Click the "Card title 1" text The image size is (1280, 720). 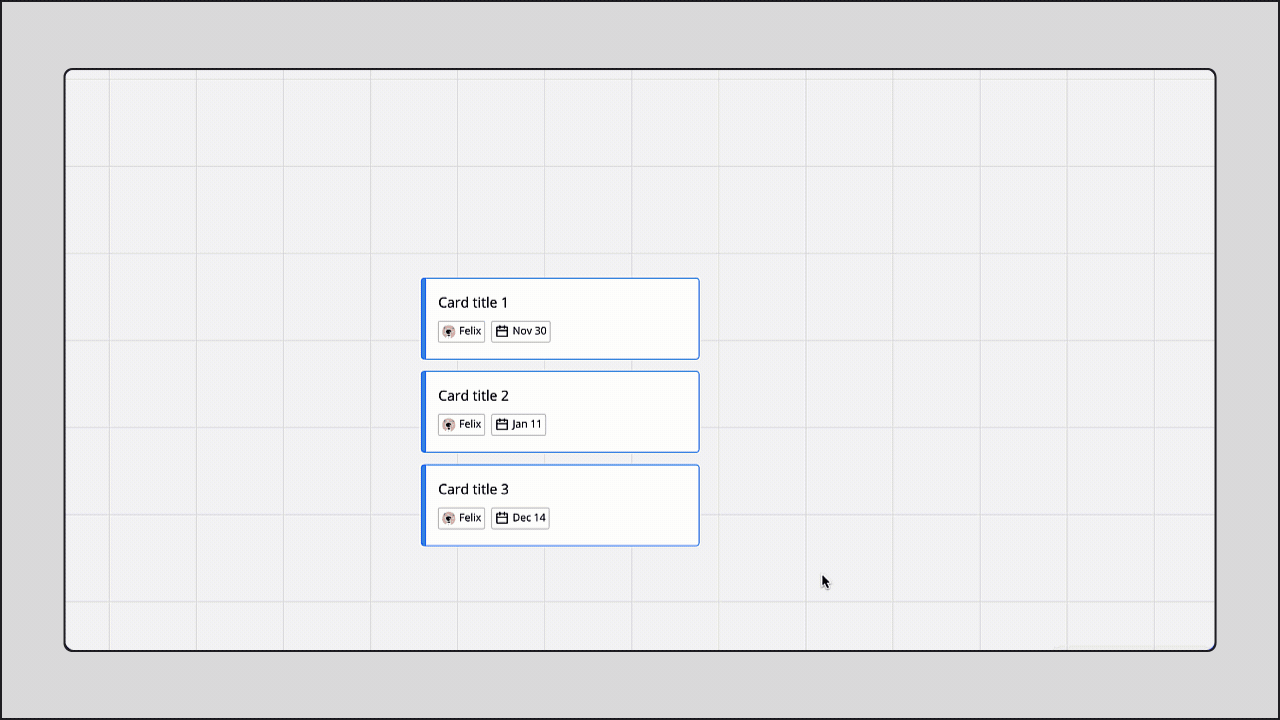pos(473,303)
